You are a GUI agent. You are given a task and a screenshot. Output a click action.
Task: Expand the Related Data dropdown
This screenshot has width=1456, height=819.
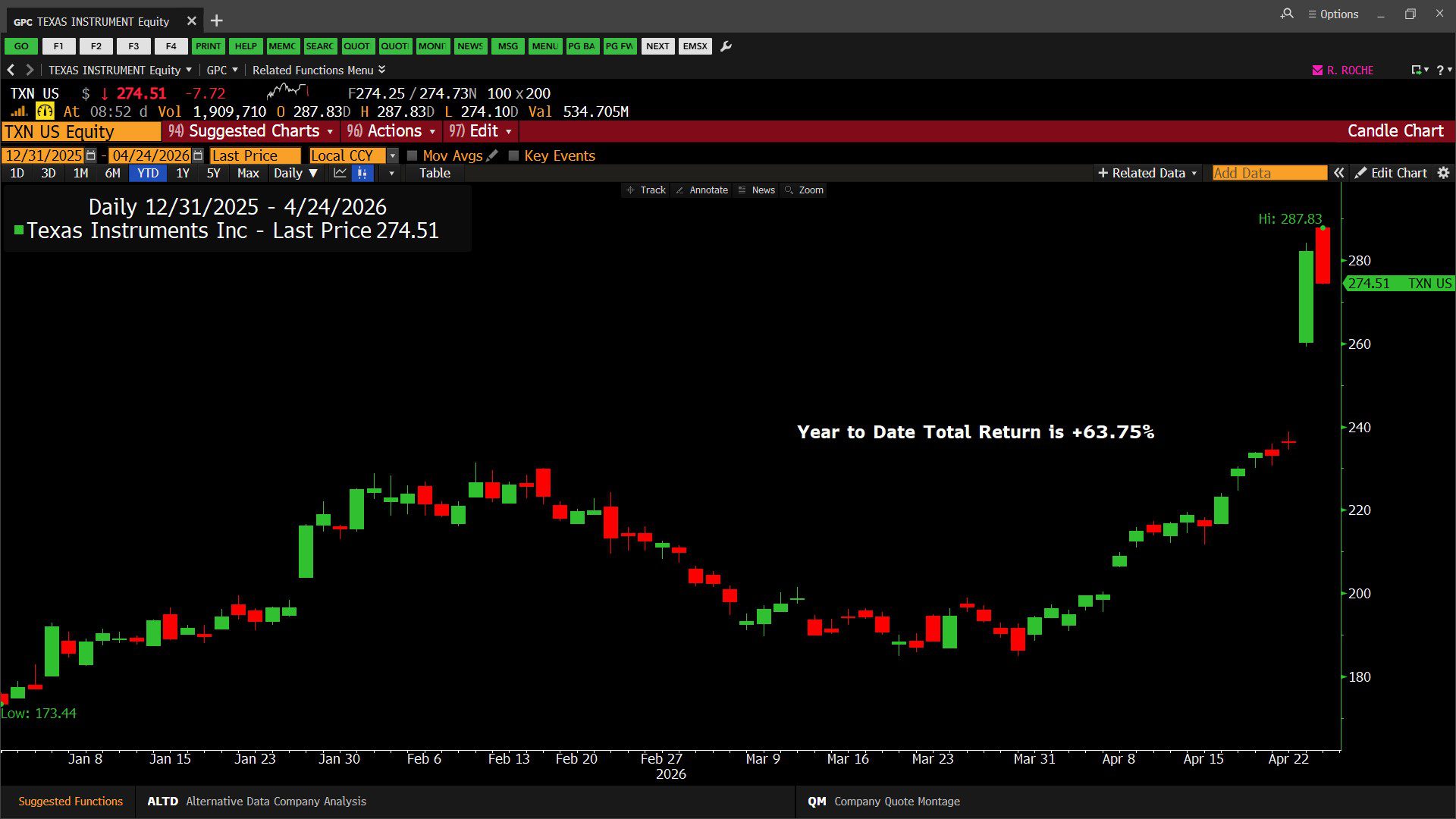[1147, 173]
